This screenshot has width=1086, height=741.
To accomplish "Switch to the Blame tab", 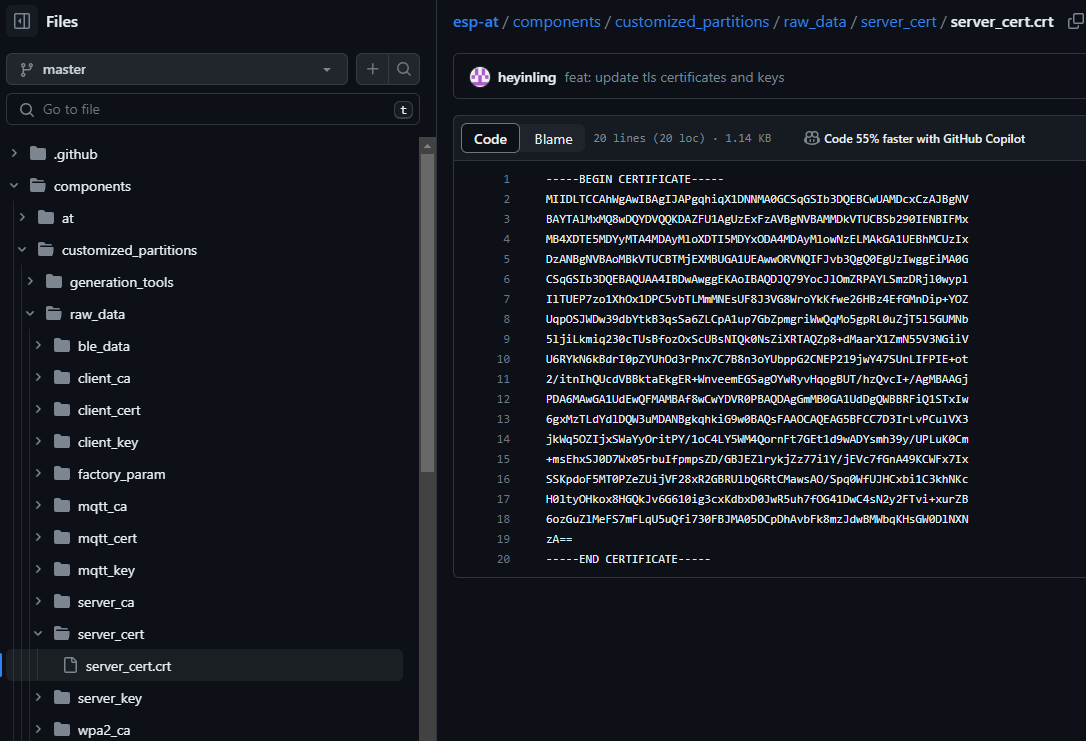I will pos(553,139).
